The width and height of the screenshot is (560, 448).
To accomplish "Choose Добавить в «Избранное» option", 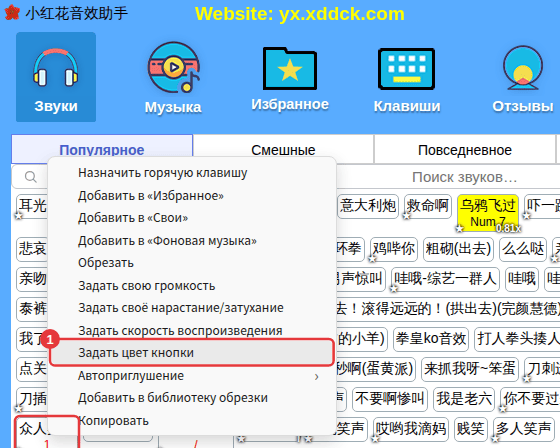I will (x=192, y=196).
